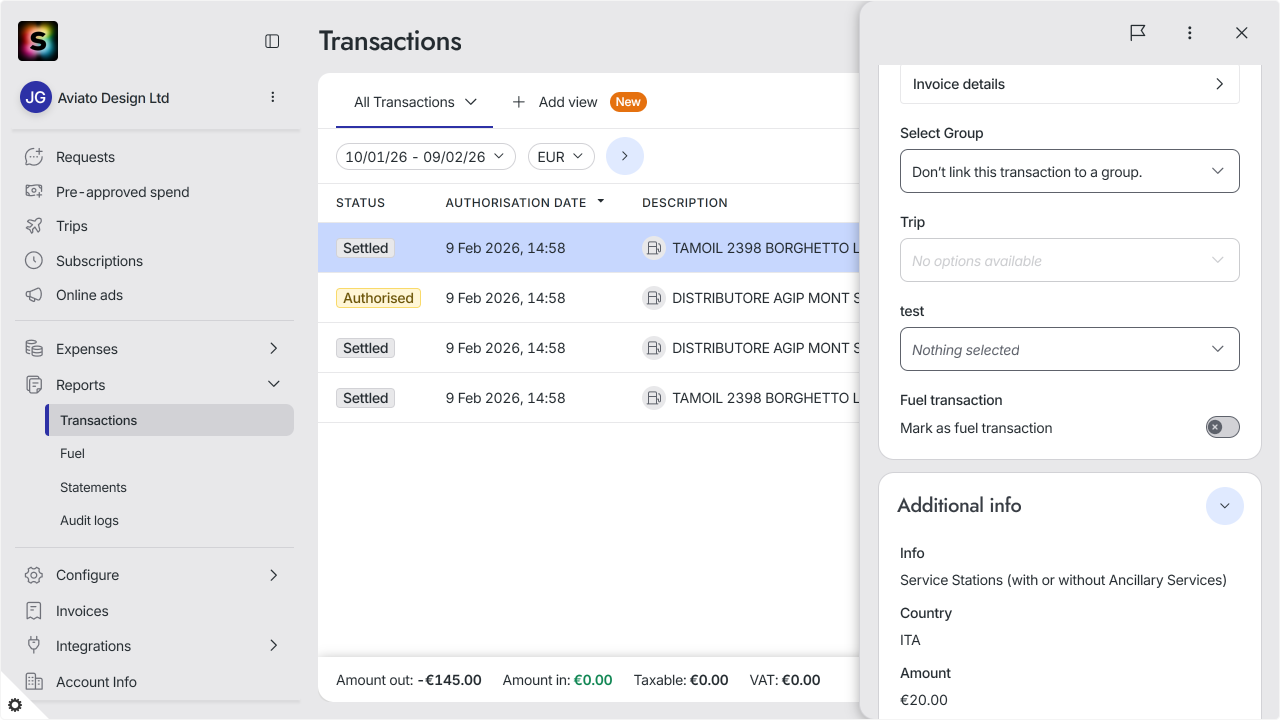Expand the Integrations submenu chevron
Image resolution: width=1280 pixels, height=720 pixels.
(x=274, y=646)
